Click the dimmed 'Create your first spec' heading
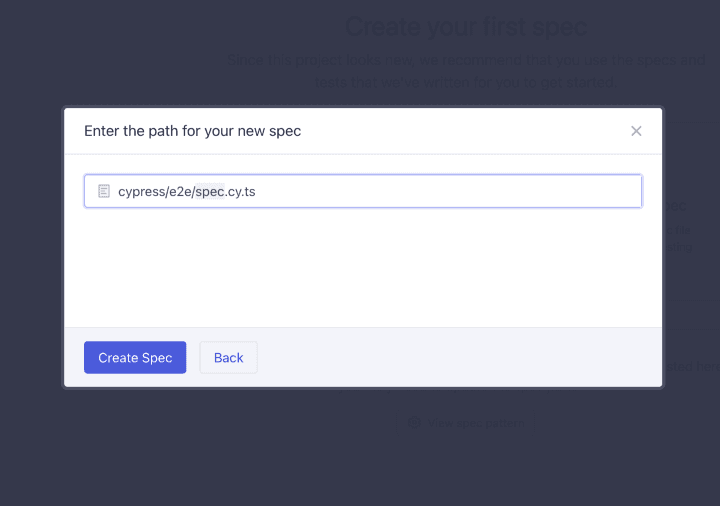This screenshot has width=720, height=506. [466, 27]
